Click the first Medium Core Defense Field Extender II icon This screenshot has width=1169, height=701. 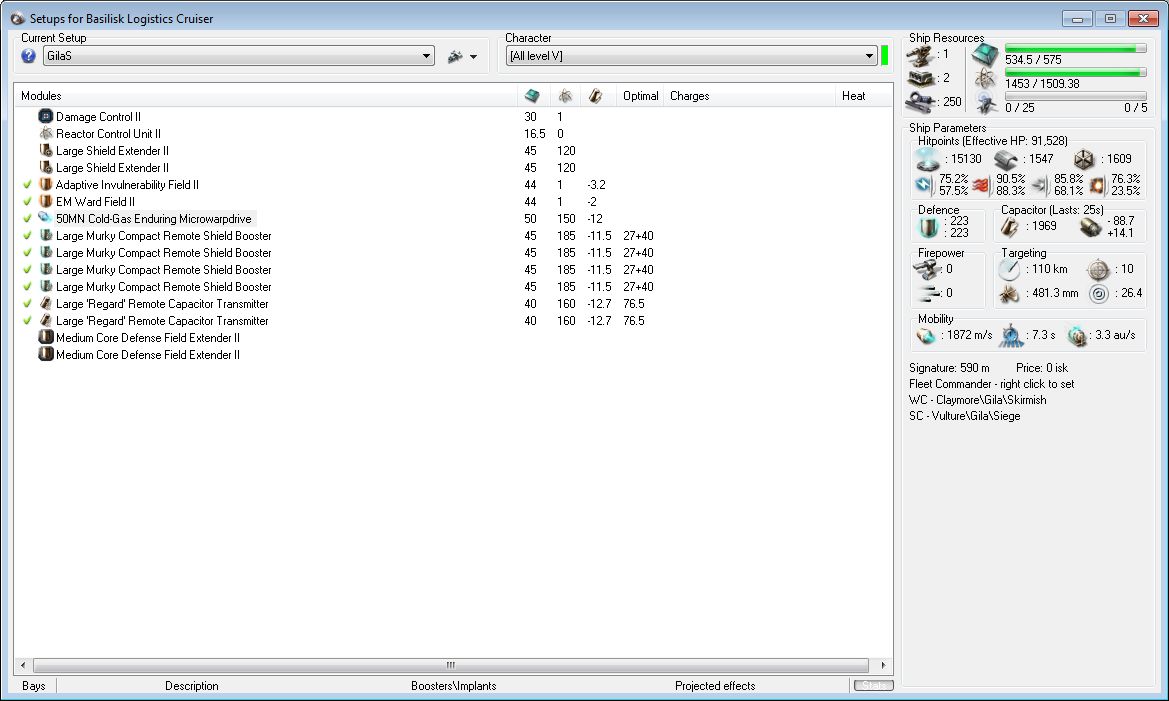[x=45, y=337]
